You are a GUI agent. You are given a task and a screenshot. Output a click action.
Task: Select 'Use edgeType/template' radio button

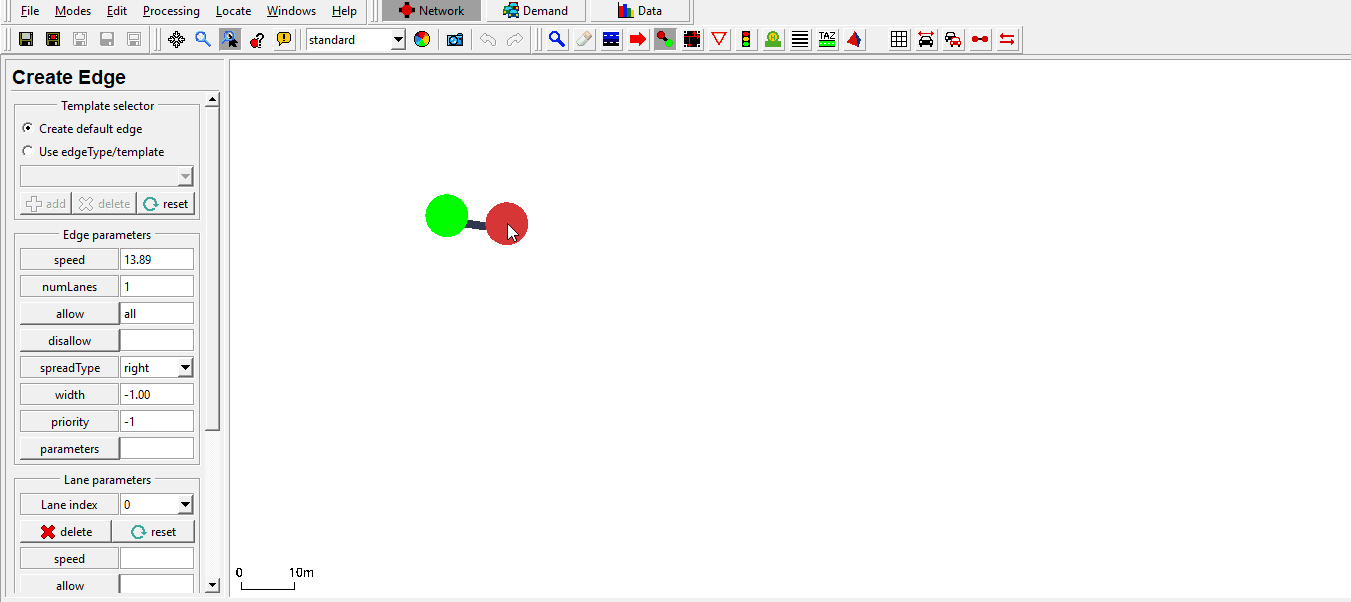point(27,152)
